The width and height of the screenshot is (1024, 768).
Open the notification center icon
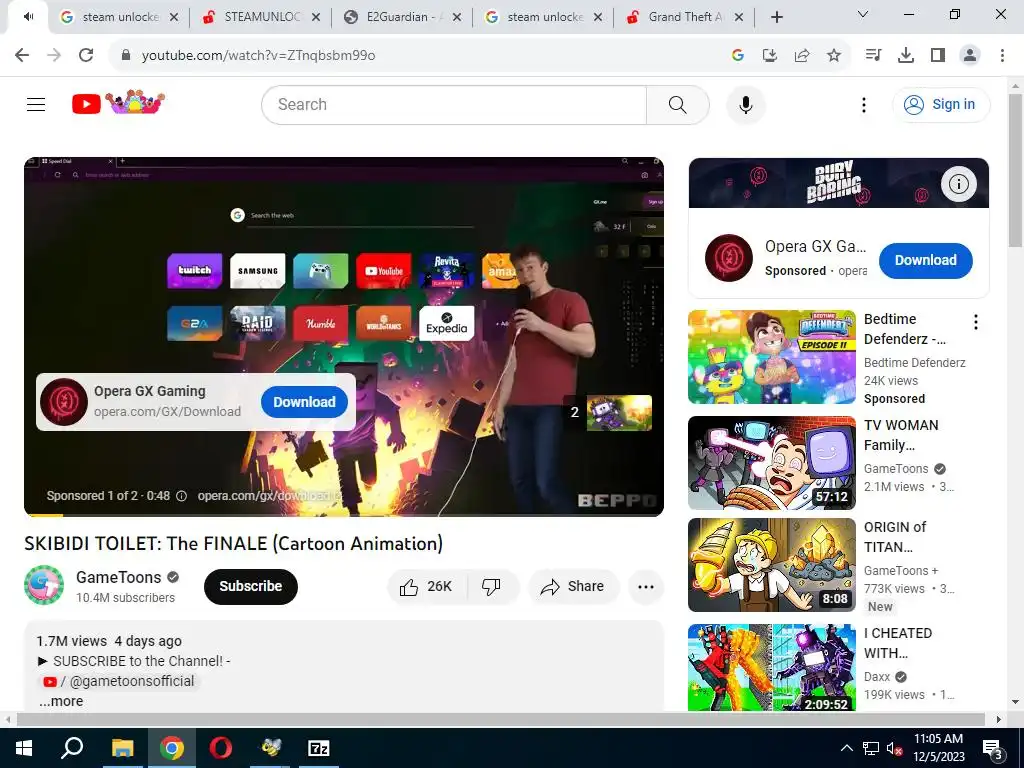(x=993, y=749)
